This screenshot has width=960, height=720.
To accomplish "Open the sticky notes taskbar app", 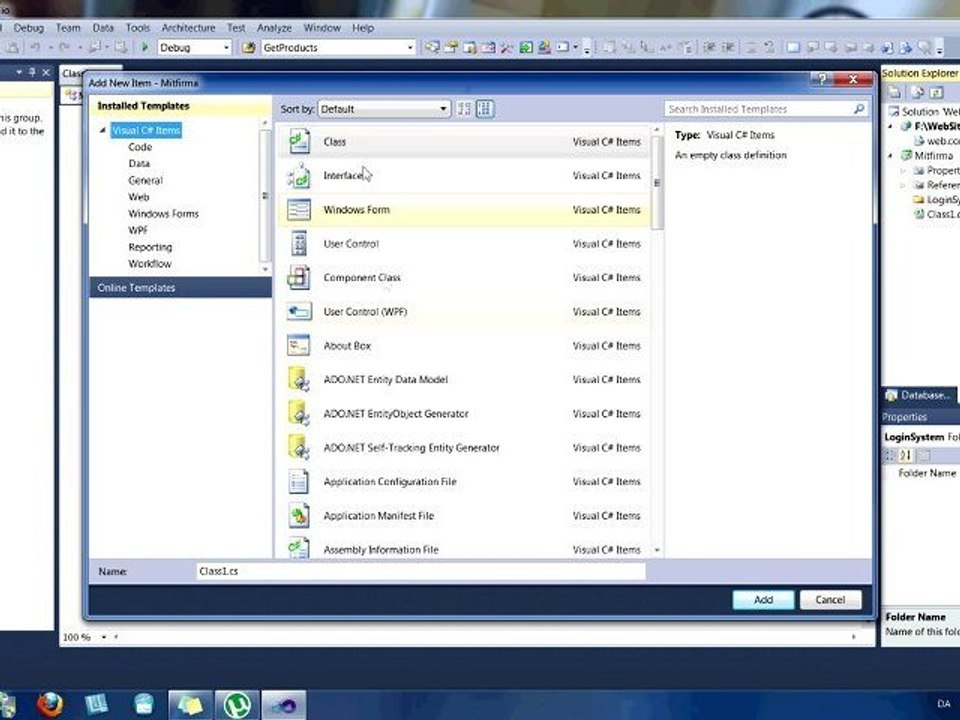I will (190, 705).
